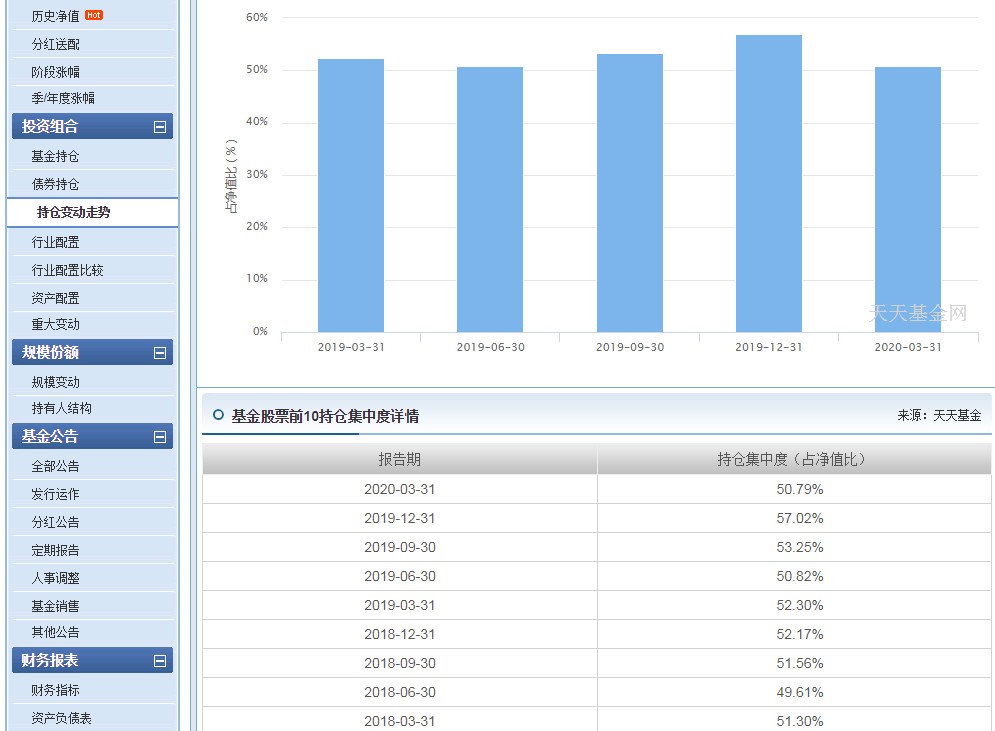Select the 持仓变动走势 tab in the sidebar
Screen dimensions: 995x731
[x=90, y=213]
